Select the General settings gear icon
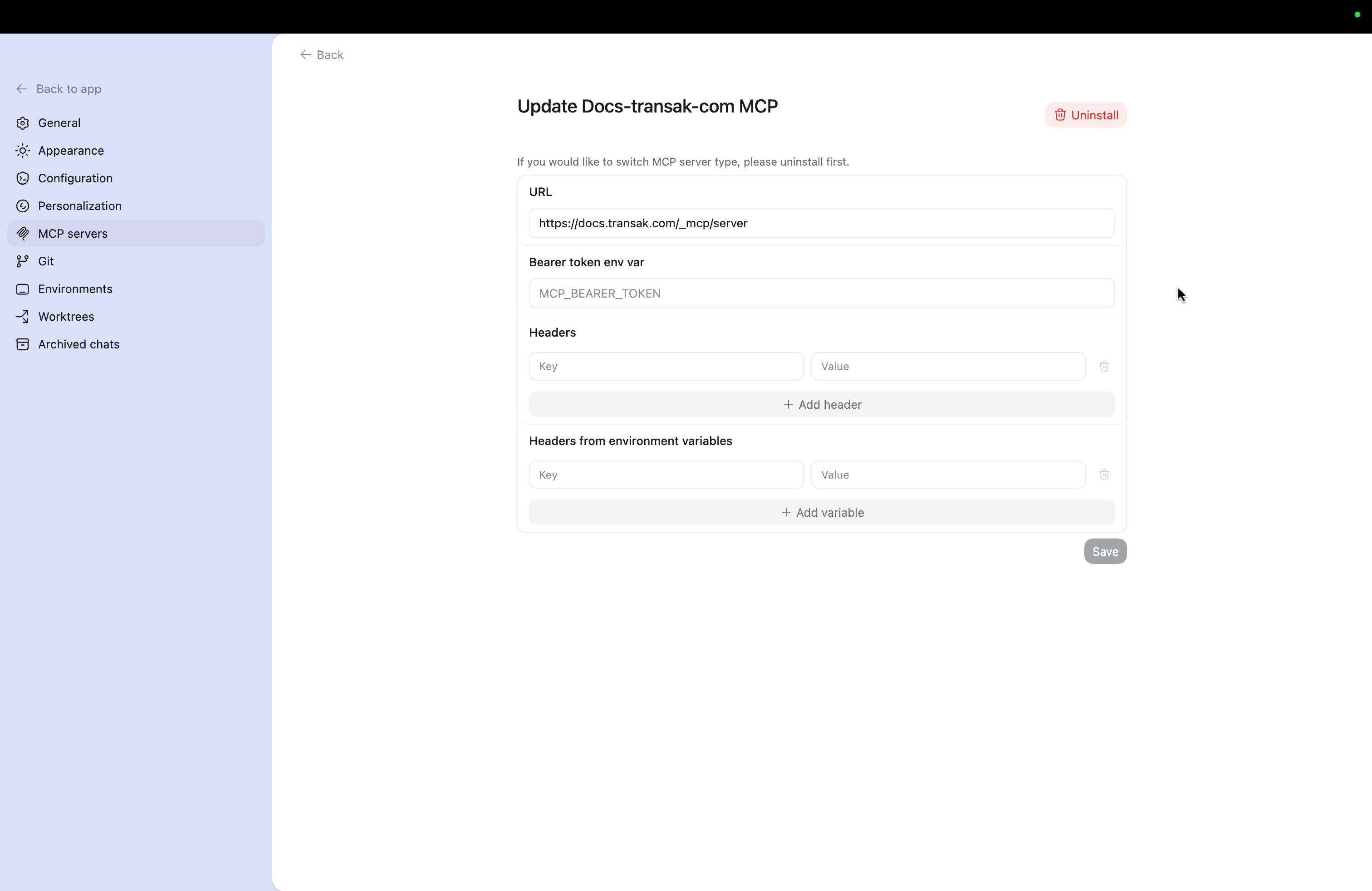Screen dimensions: 1372x891 [x=23, y=123]
